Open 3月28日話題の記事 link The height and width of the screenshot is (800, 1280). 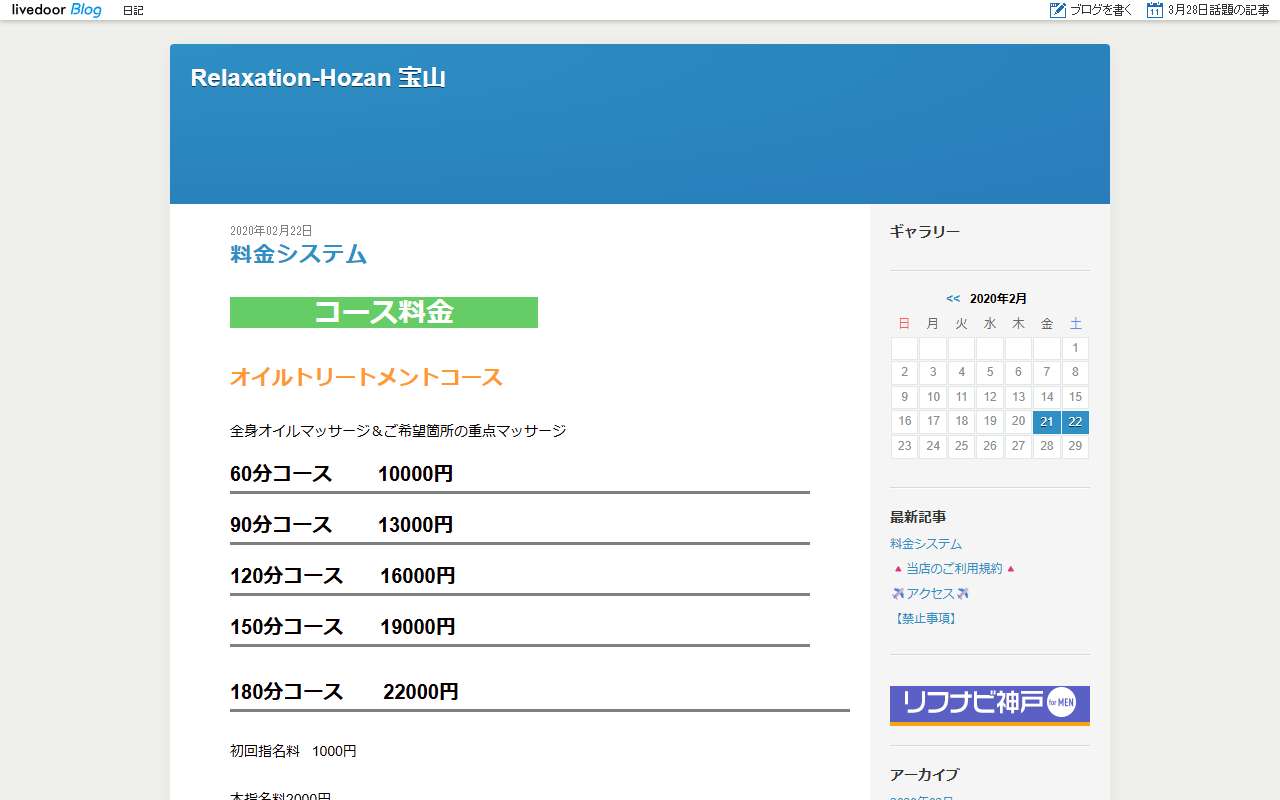1218,11
